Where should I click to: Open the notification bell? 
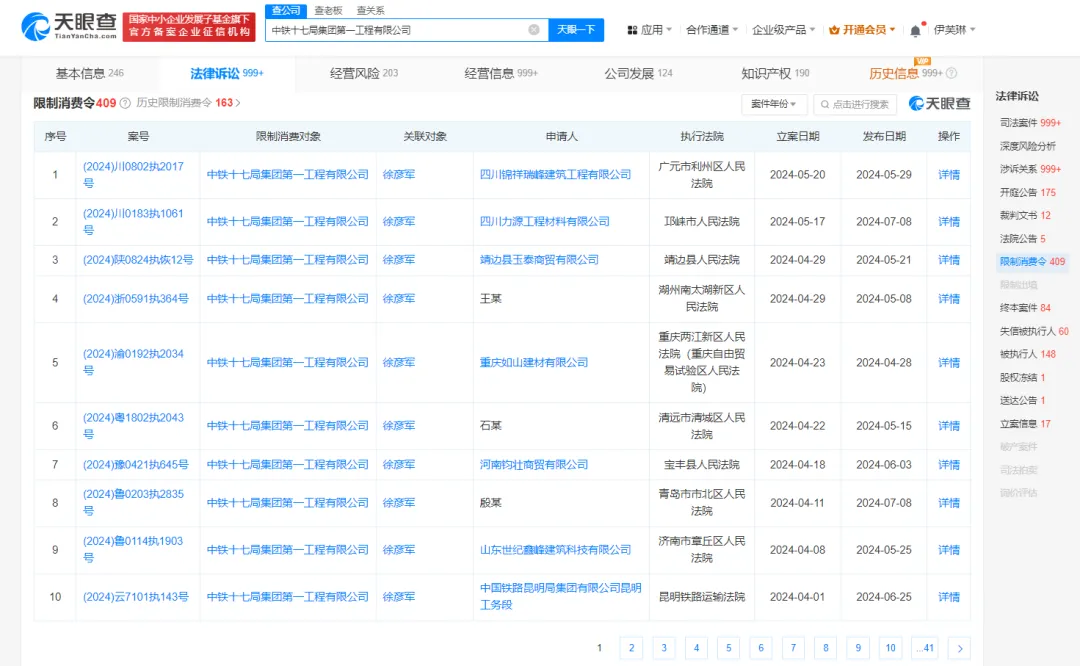(915, 31)
